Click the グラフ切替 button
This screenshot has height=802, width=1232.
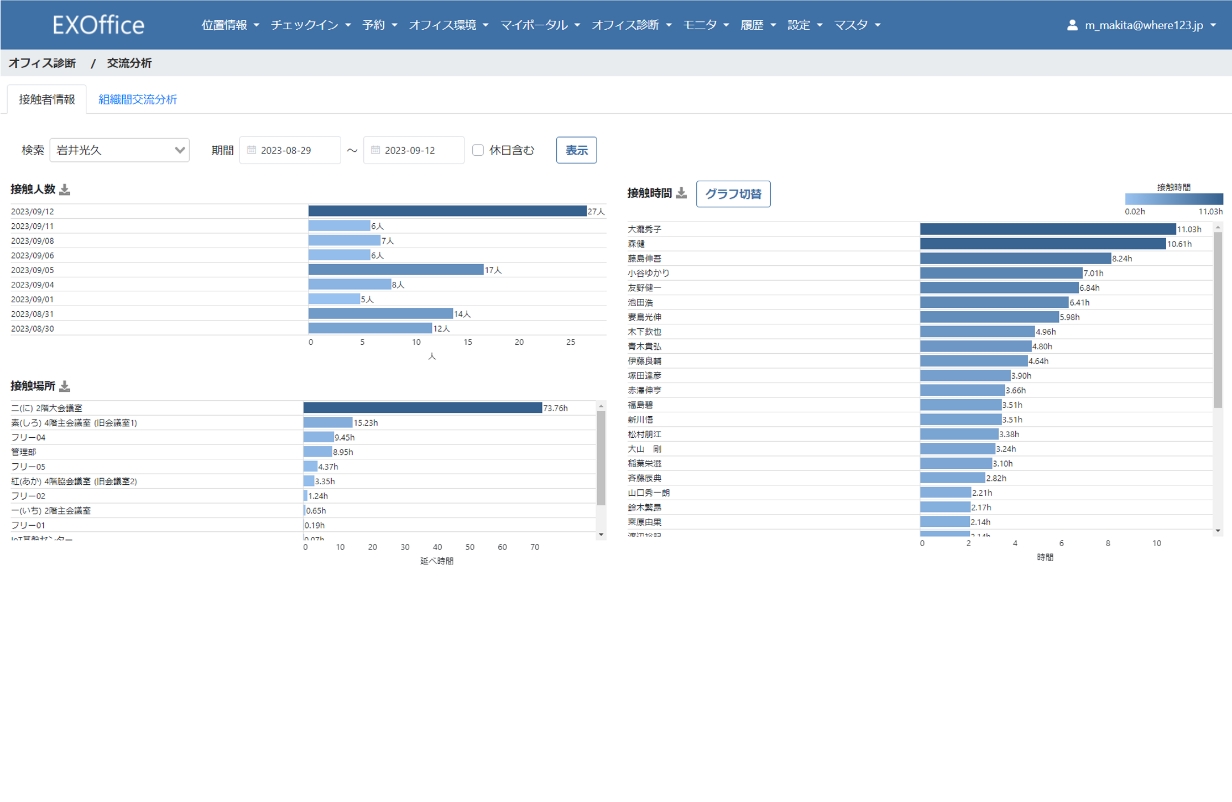coord(733,194)
